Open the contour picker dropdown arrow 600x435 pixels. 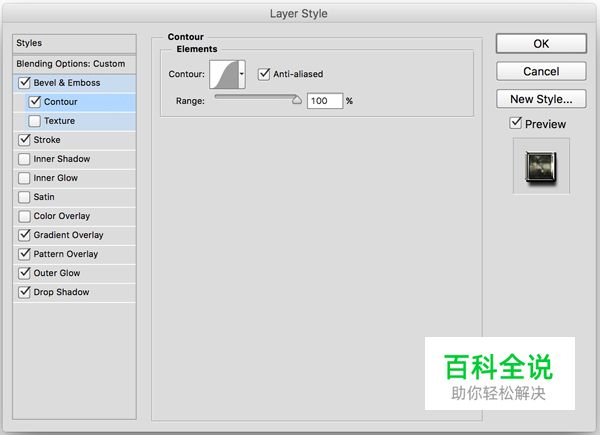click(x=242, y=74)
